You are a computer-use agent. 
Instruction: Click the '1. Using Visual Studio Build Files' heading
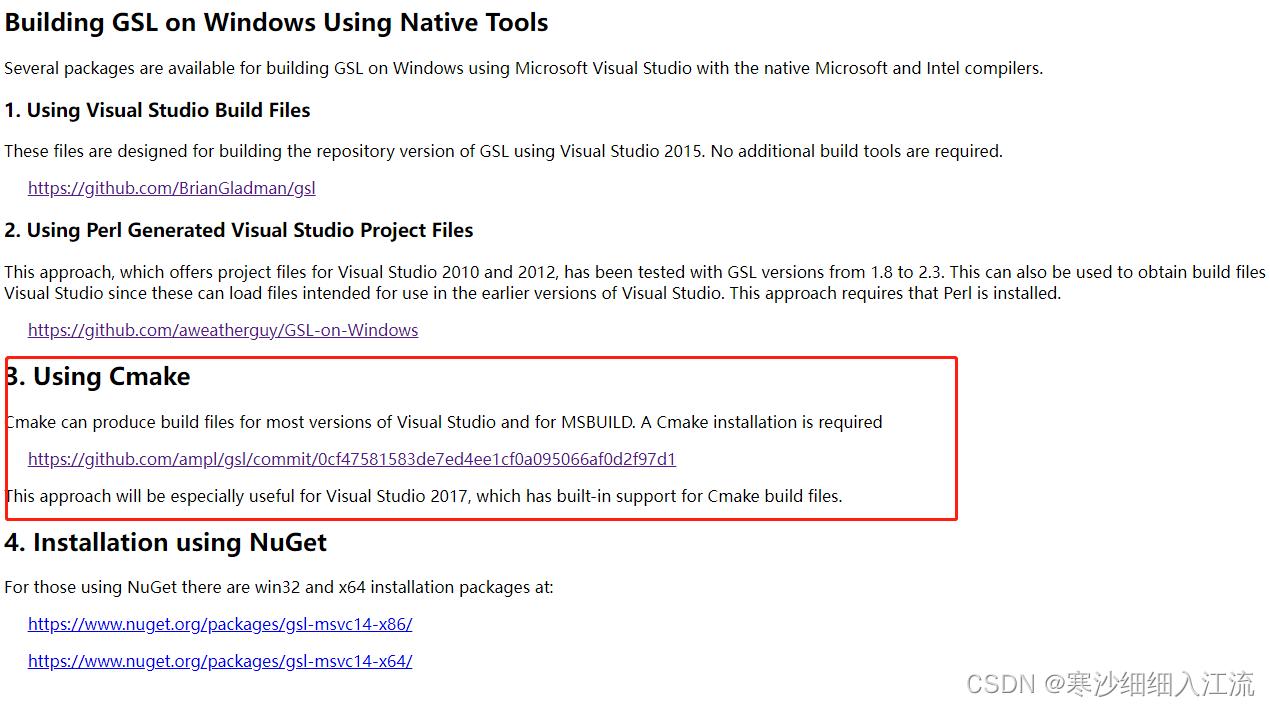[157, 110]
